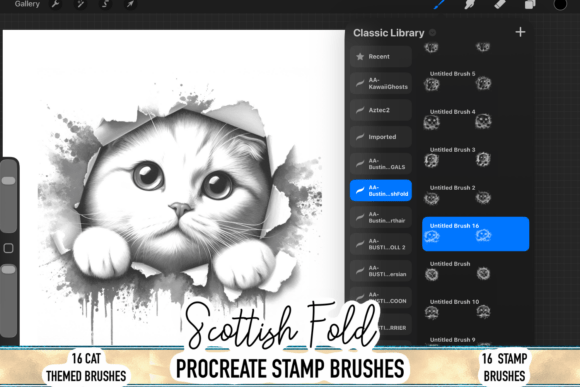Screen dimensions: 580x387
Task: Return to the Gallery
Action: [x=27, y=4]
